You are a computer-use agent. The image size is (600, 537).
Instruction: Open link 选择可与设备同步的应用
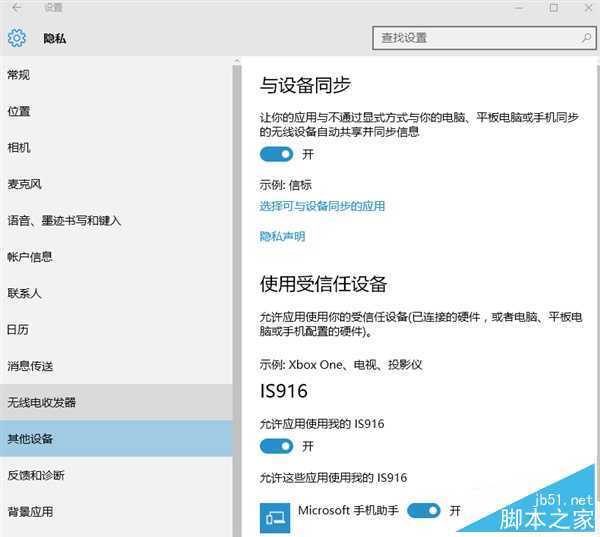322,206
